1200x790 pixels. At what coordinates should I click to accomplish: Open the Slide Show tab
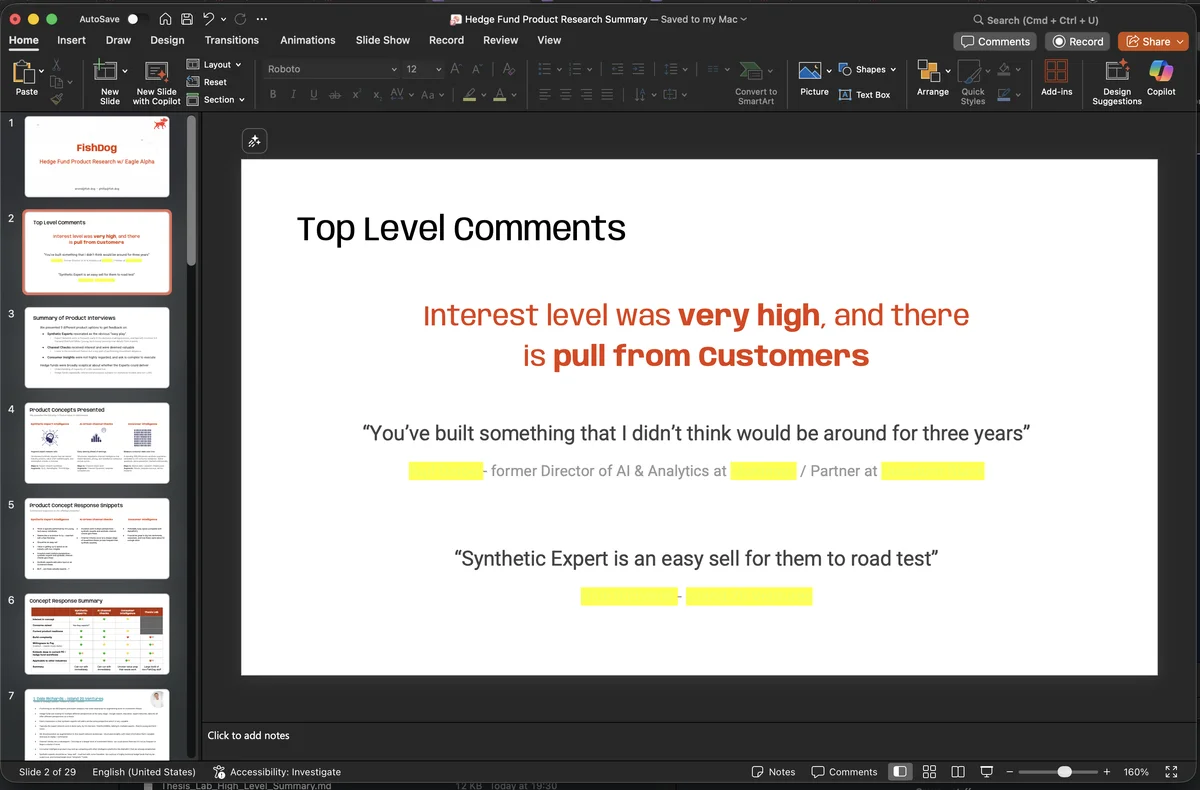coord(383,40)
